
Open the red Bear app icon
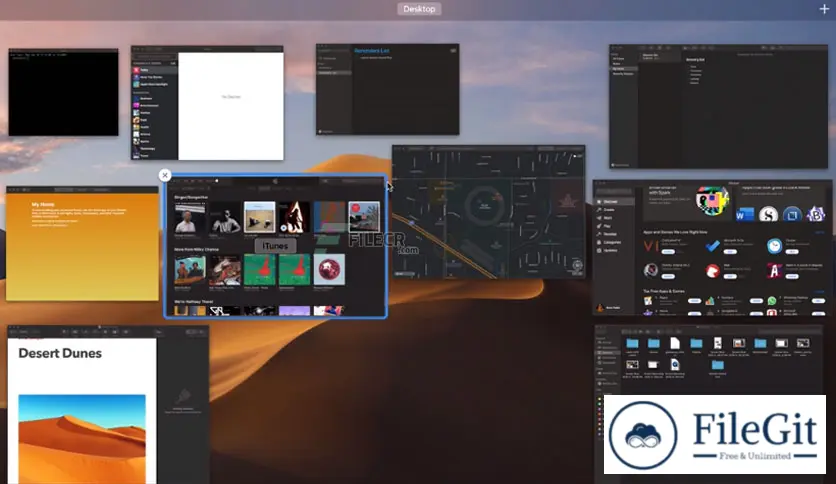[x=712, y=271]
